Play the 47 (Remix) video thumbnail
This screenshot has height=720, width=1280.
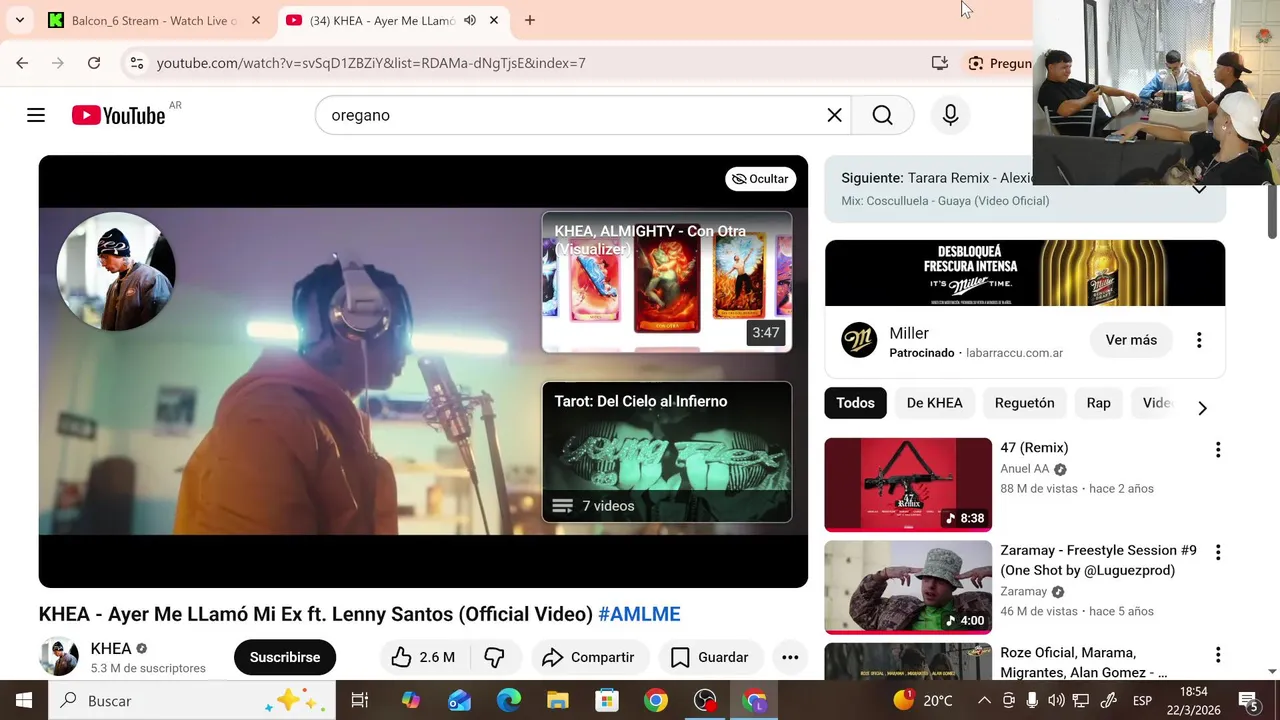tap(908, 485)
